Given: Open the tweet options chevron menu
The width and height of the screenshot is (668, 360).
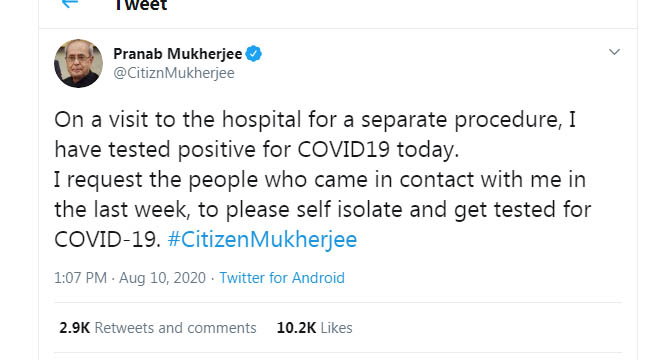Looking at the screenshot, I should click(614, 52).
